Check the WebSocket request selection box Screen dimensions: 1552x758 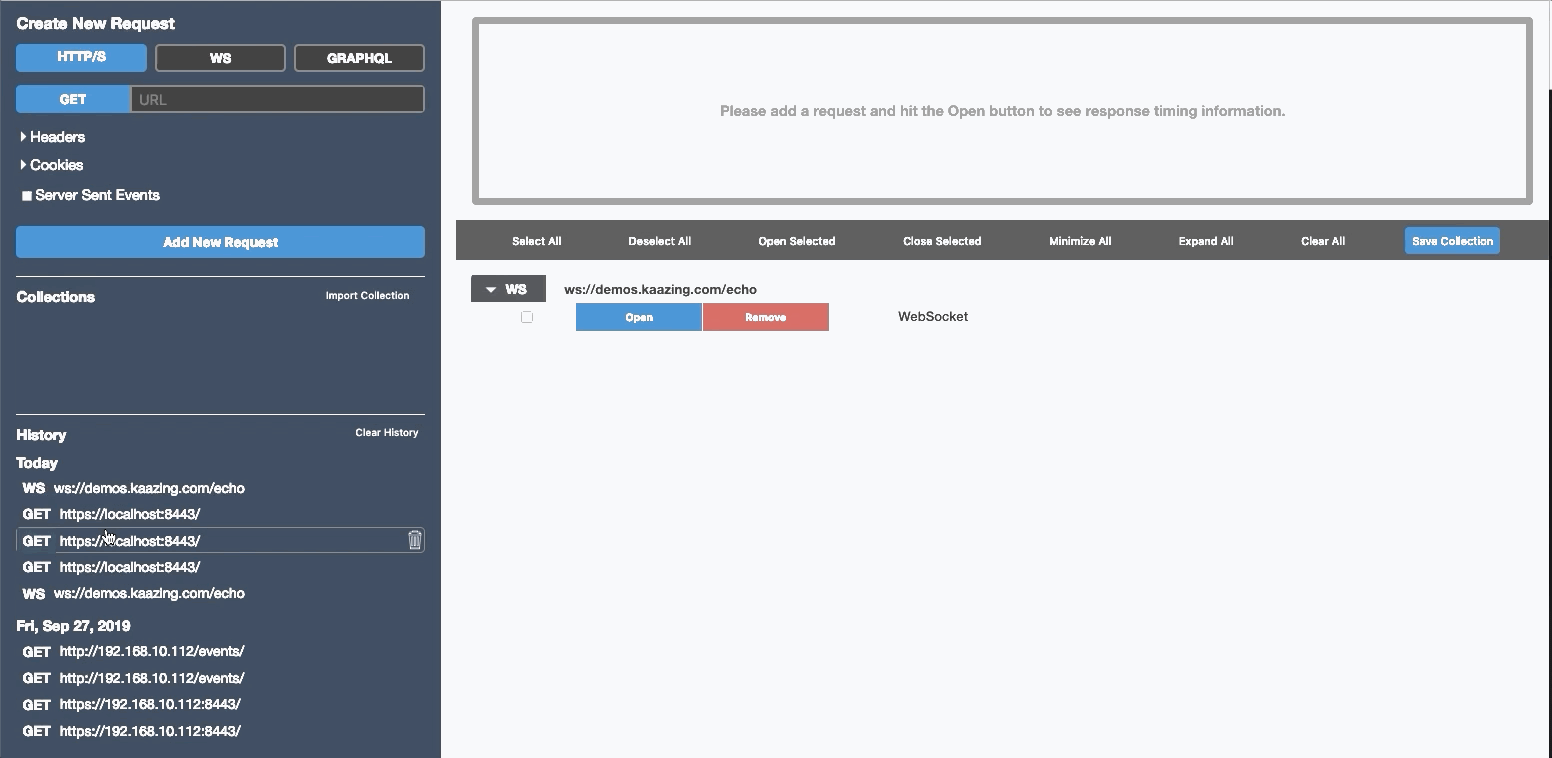click(x=527, y=317)
